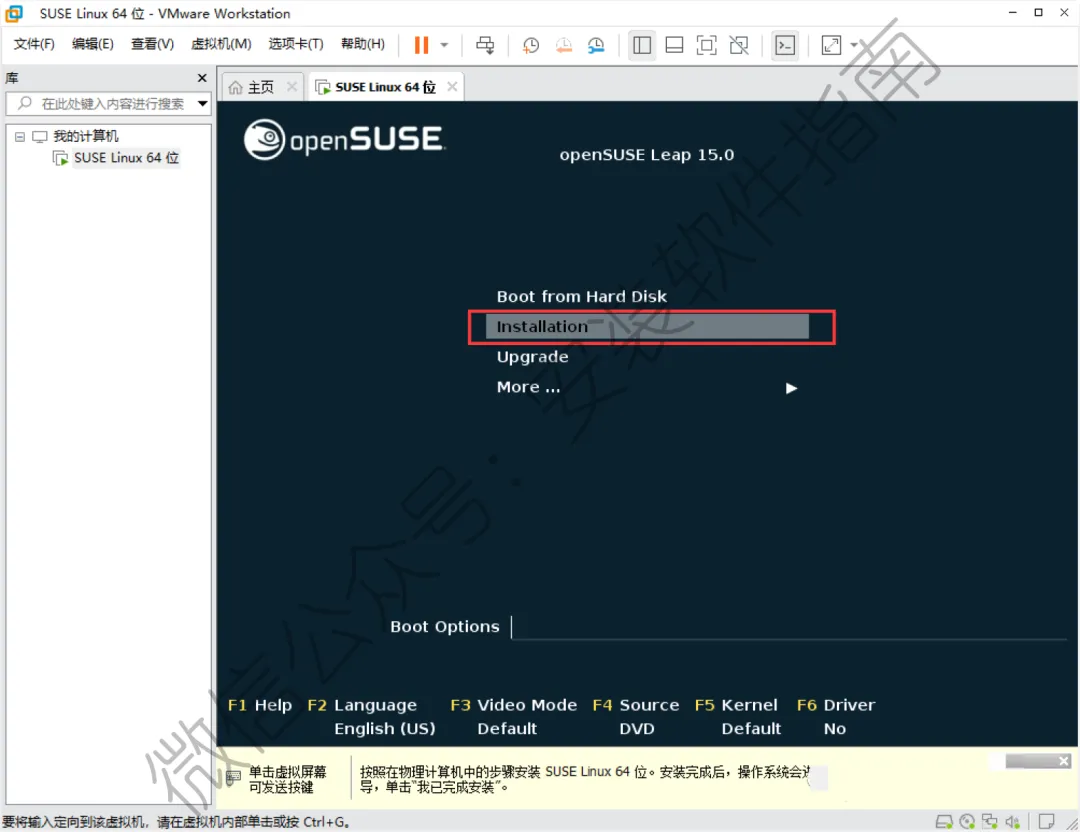Click the F4 Source option
1080x832 pixels.
click(x=635, y=705)
